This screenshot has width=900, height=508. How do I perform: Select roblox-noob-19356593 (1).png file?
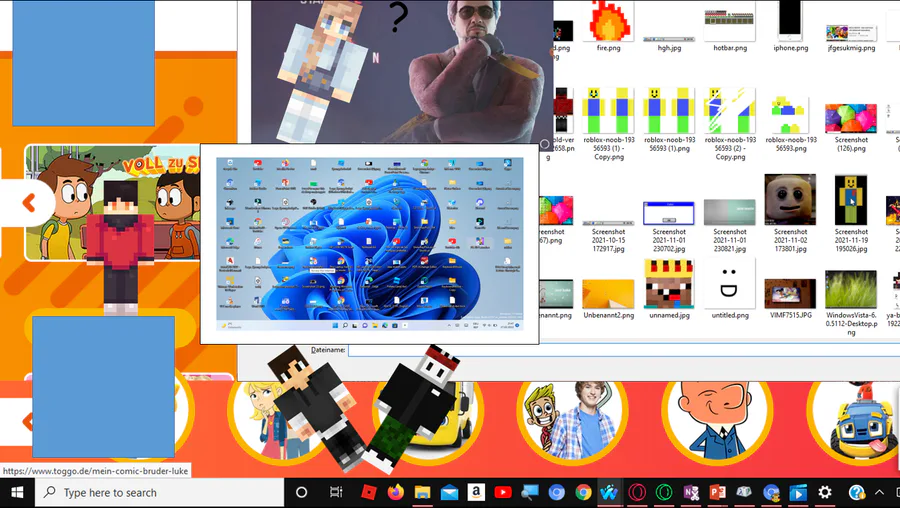point(669,119)
